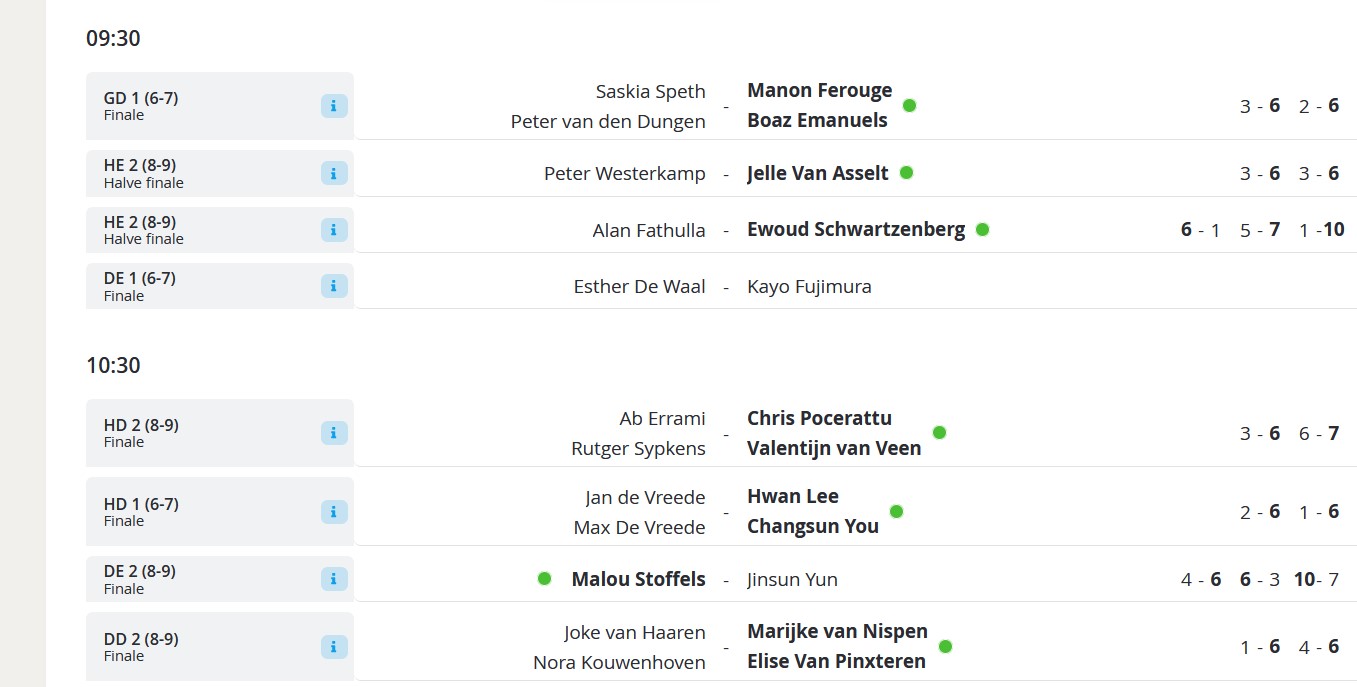Screen dimensions: 1357x687
Task: Click winner dot next to Malou Stoffels
Action: point(544,578)
